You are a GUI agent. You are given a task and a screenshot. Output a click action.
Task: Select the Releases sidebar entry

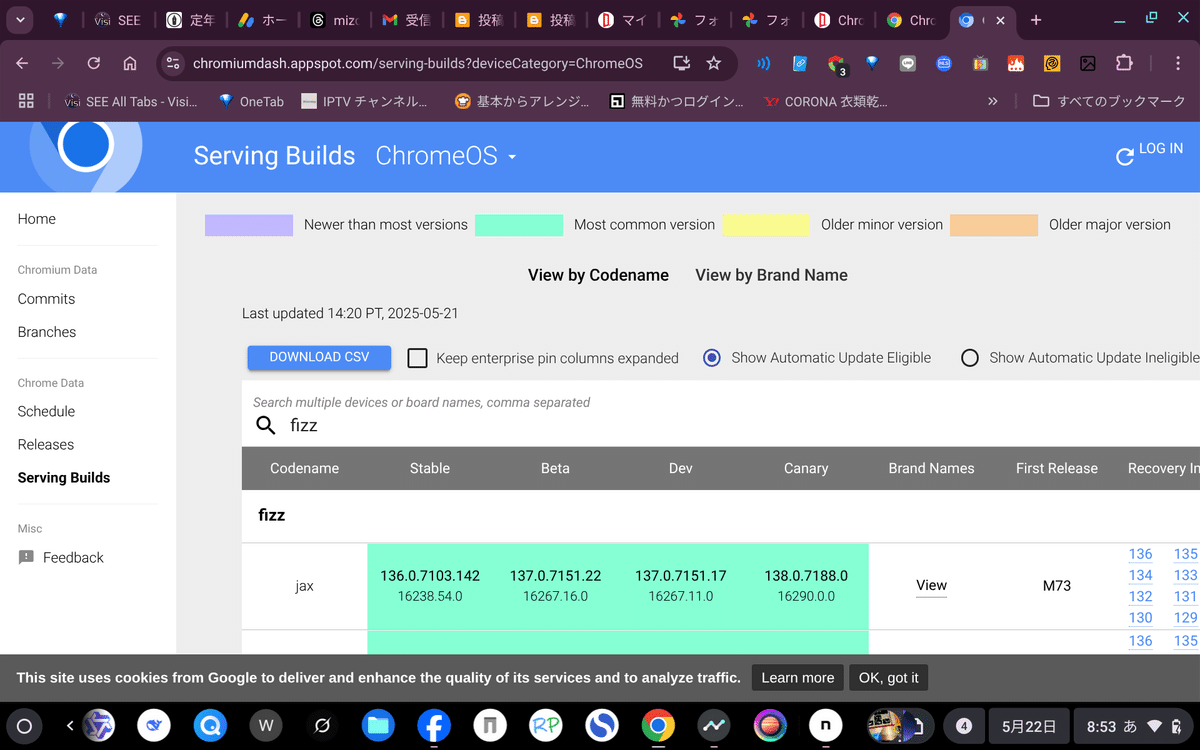[46, 444]
